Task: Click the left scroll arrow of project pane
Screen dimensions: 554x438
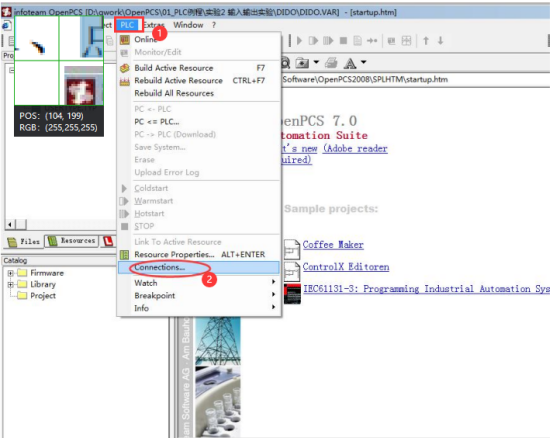Action: [10, 224]
